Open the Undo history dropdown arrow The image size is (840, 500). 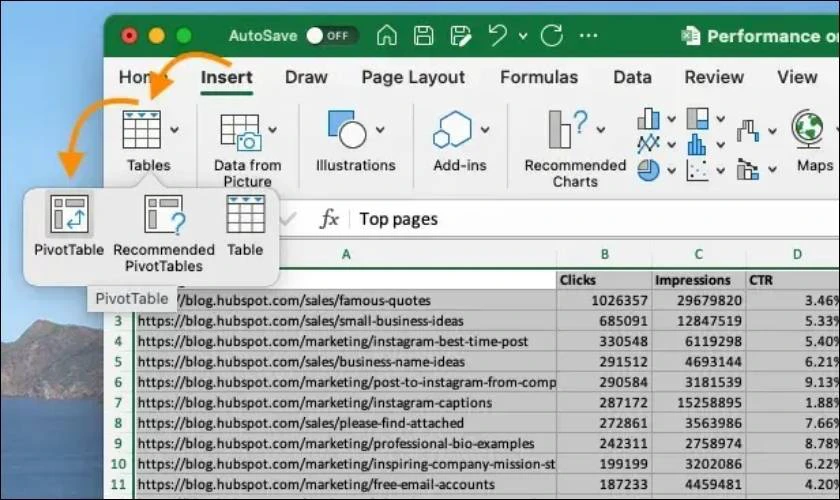click(x=523, y=36)
